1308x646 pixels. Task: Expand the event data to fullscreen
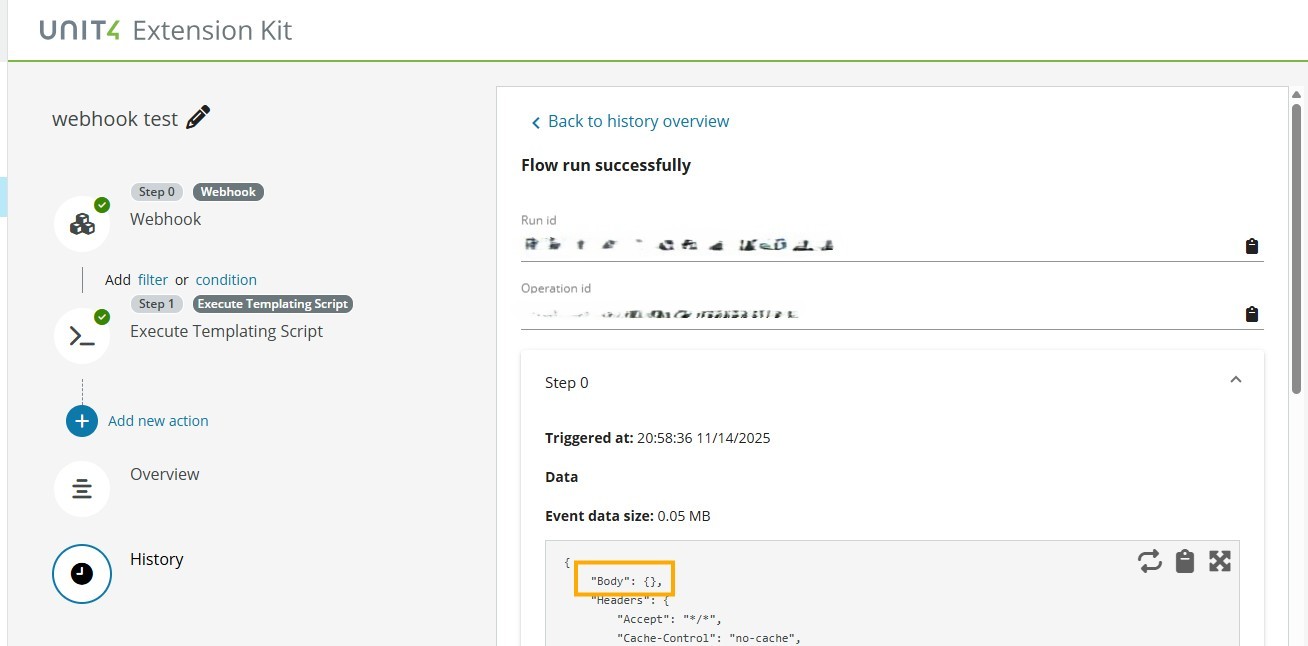pyautogui.click(x=1219, y=561)
